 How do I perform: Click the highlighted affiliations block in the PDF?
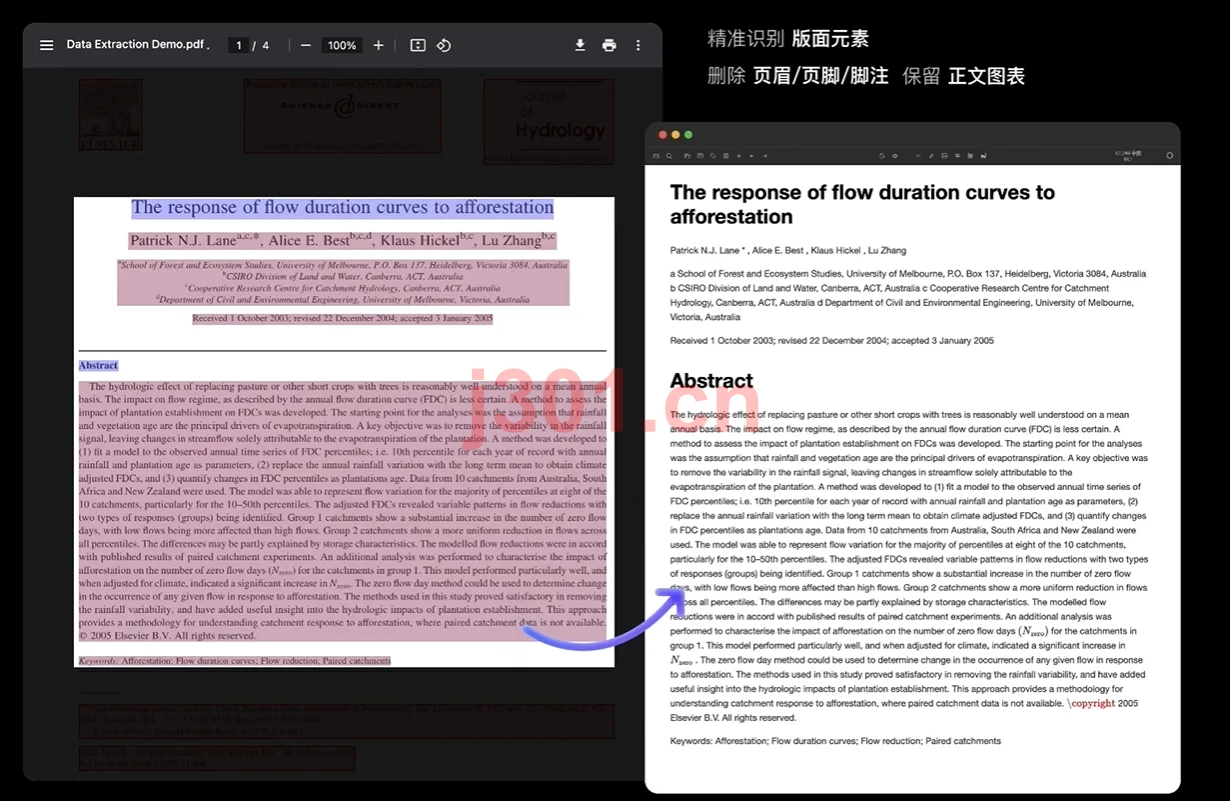[342, 283]
